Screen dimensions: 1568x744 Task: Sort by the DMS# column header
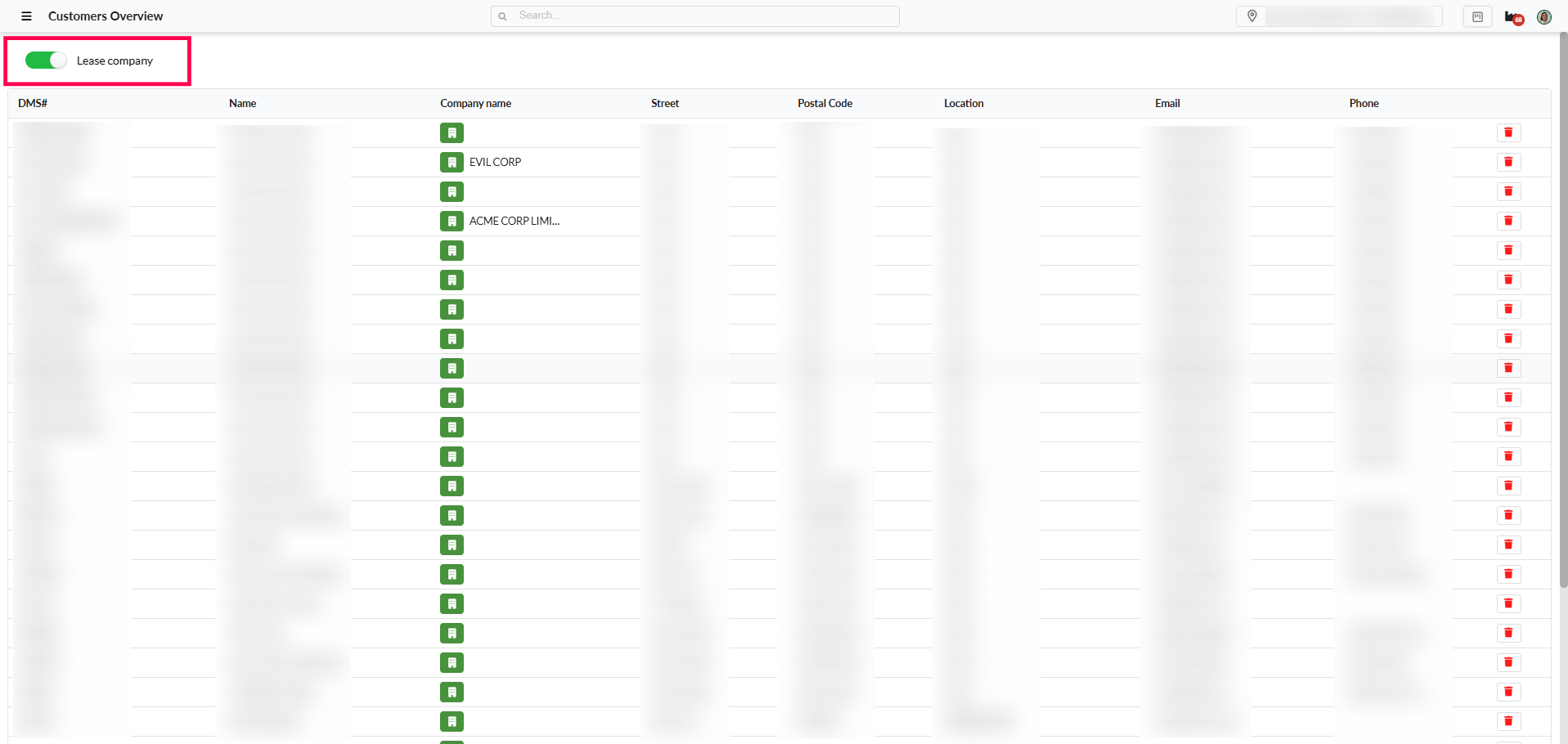pyautogui.click(x=33, y=103)
